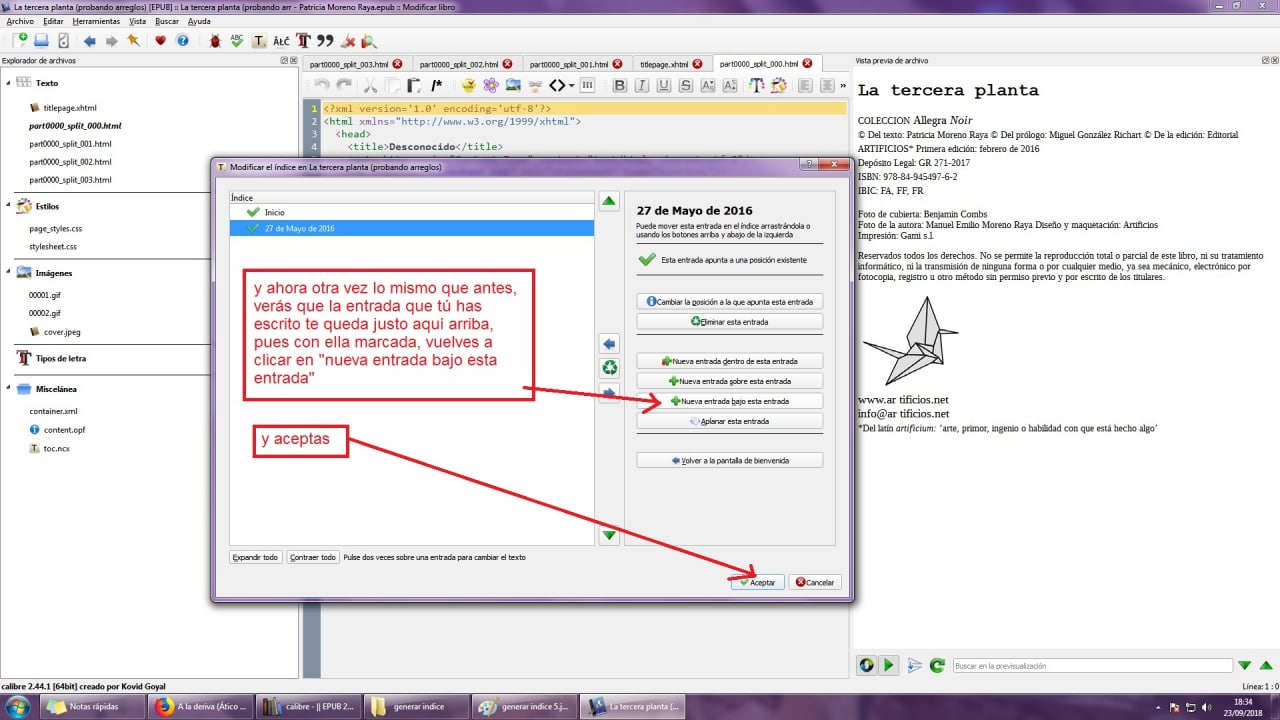The image size is (1280, 720).
Task: Click the Strikethrough S formatting icon
Action: pos(685,85)
